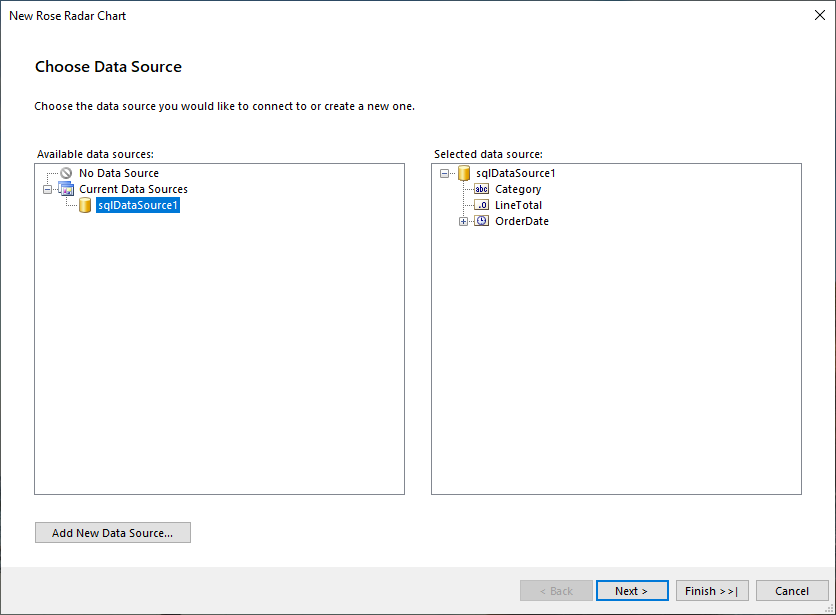
Task: Close the New Rose Radar Chart dialog
Action: coord(819,15)
